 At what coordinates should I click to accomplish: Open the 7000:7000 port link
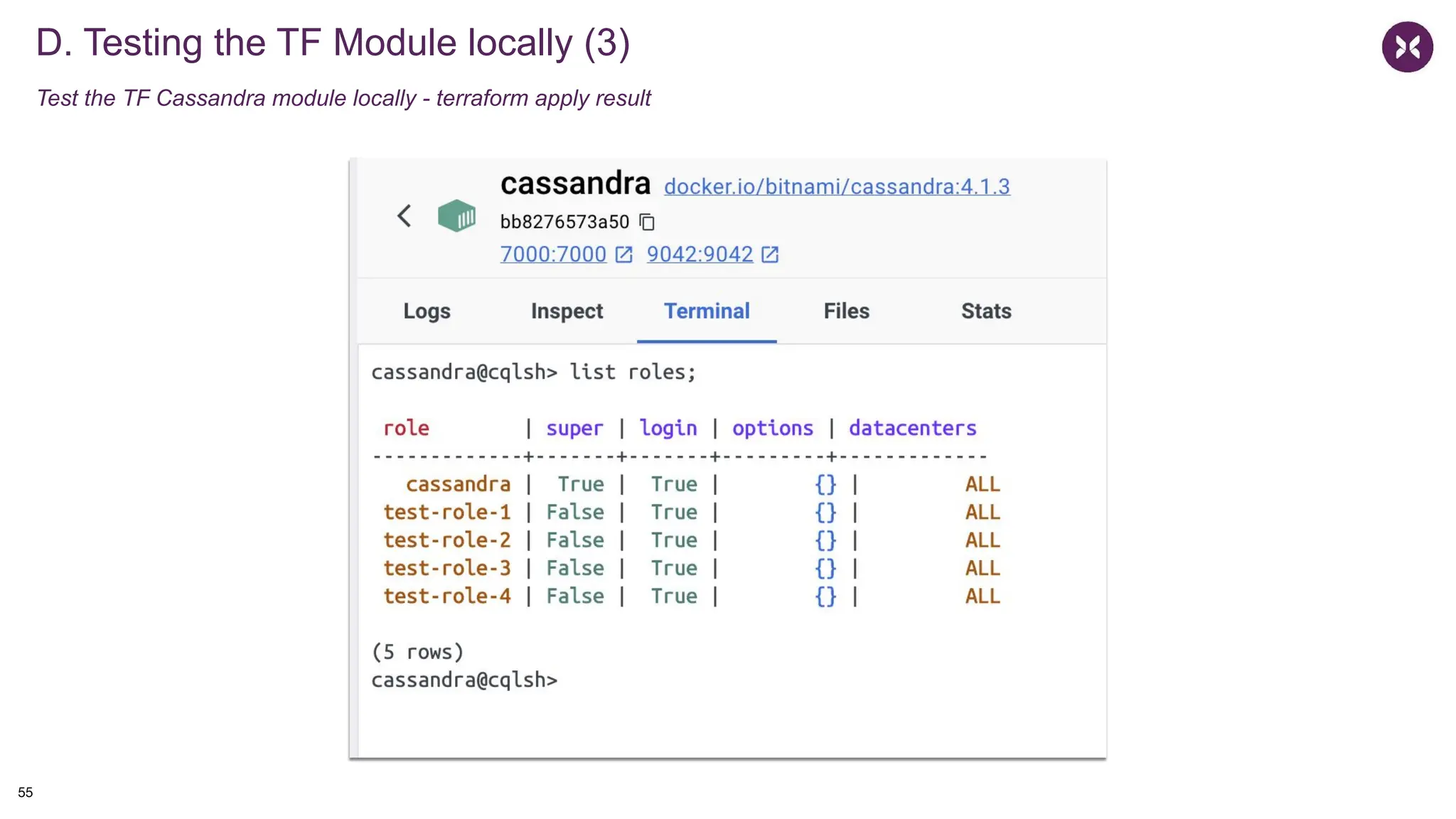(x=553, y=254)
